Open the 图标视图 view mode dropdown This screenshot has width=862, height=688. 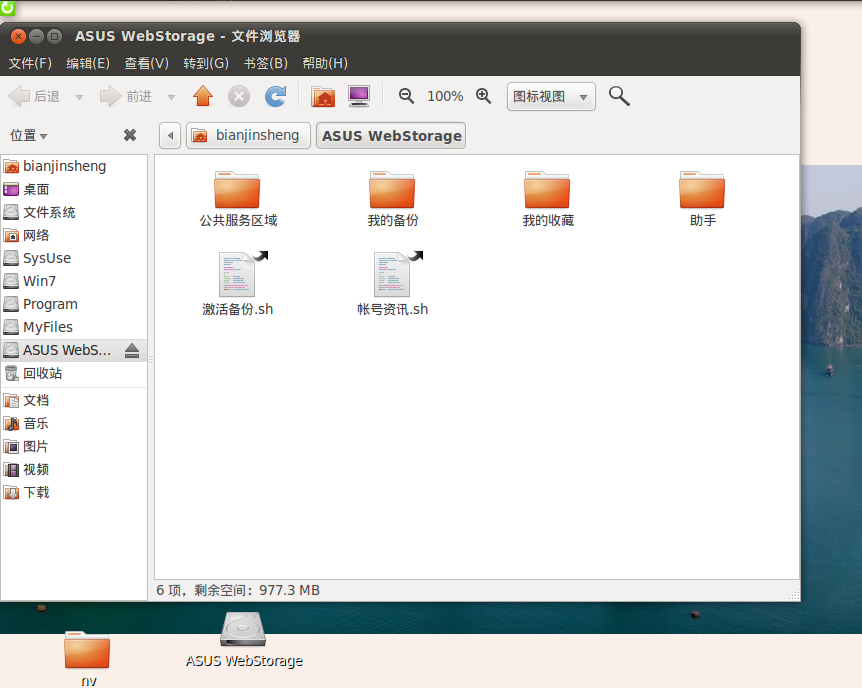tap(551, 96)
